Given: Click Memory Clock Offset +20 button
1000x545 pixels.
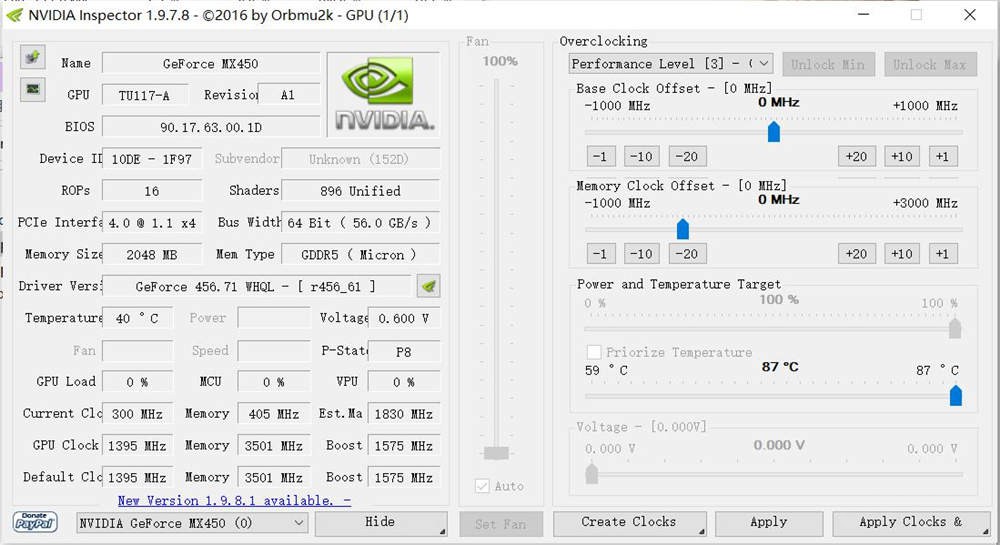Looking at the screenshot, I should pos(857,254).
